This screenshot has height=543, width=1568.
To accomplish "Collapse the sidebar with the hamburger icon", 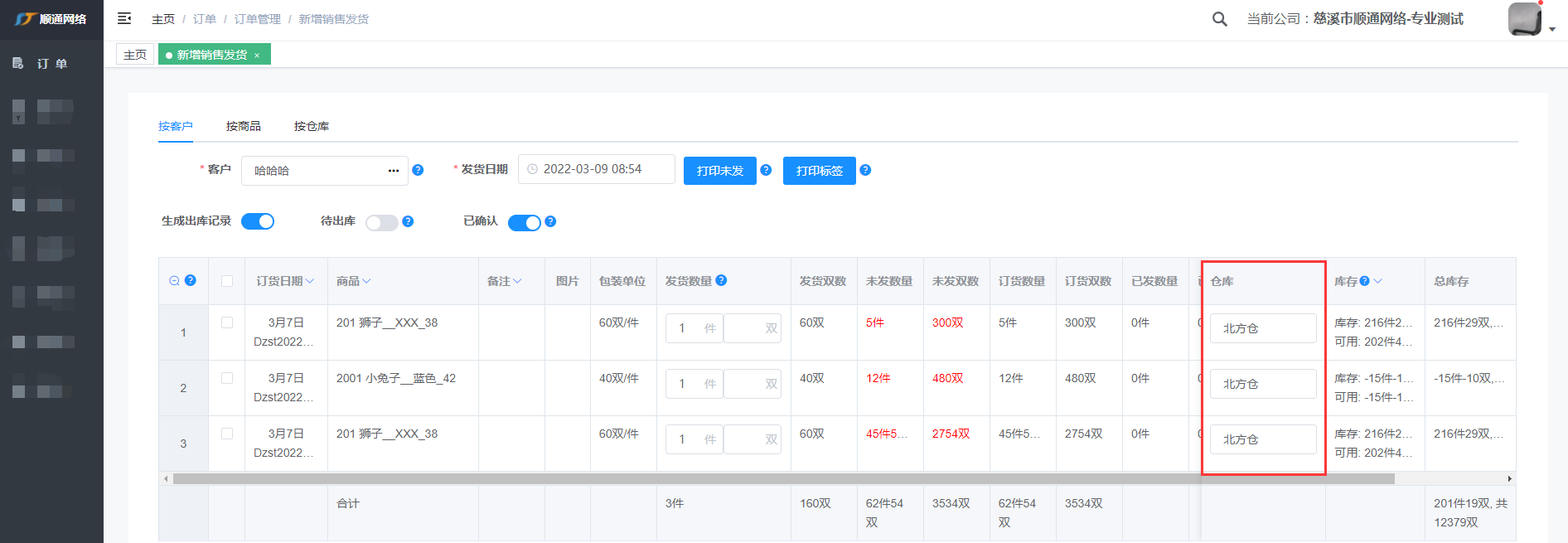I will [124, 18].
